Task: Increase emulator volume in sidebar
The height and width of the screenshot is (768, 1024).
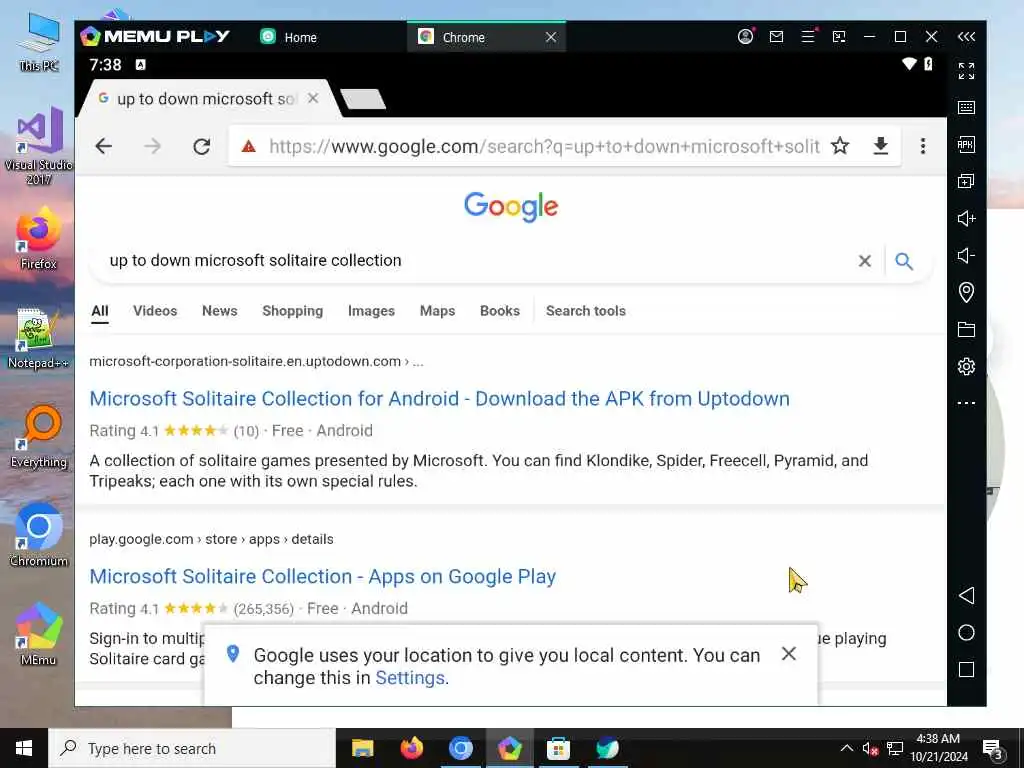Action: pyautogui.click(x=967, y=218)
